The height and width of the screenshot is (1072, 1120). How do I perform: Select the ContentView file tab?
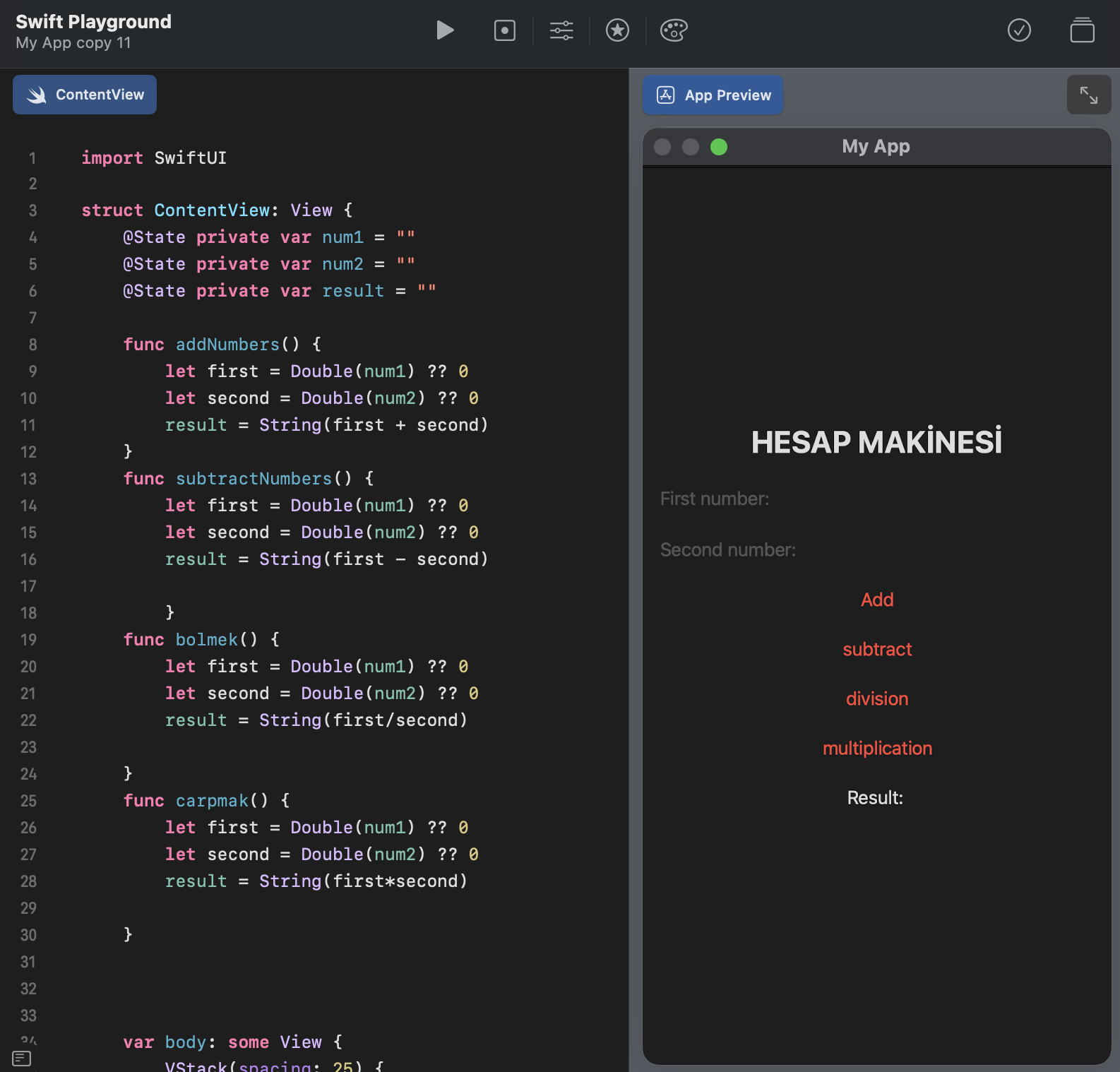(85, 95)
